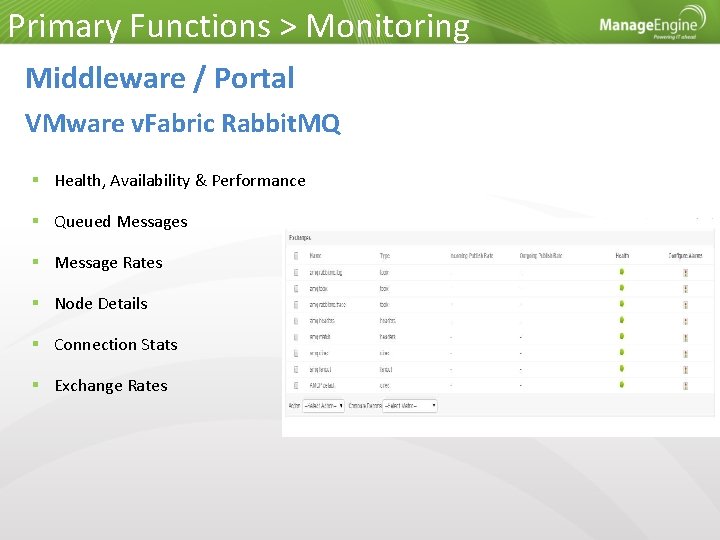Viewport: 720px width, 540px height.
Task: Check the amq.topic row checkbox
Action: (x=296, y=289)
